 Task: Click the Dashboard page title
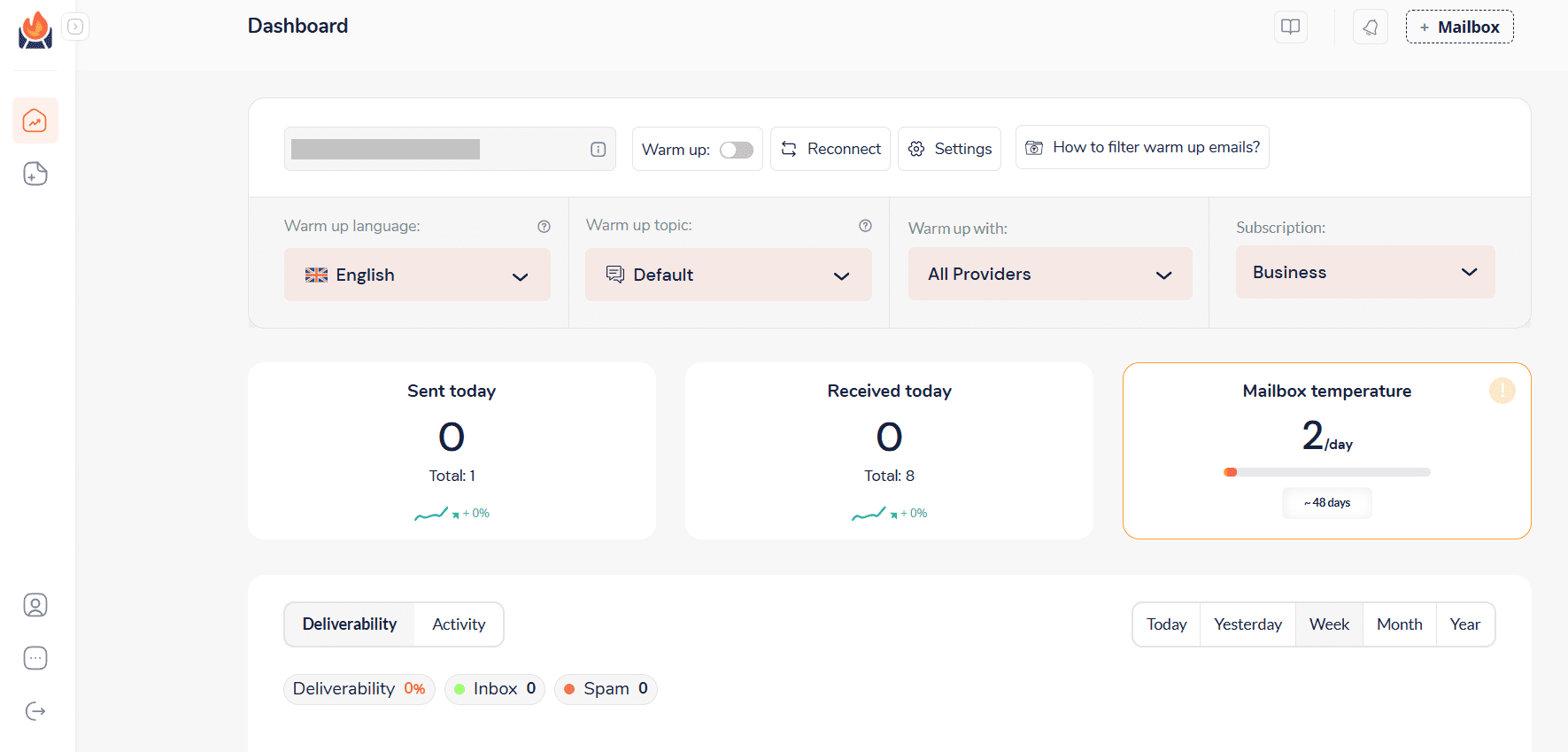tap(297, 26)
